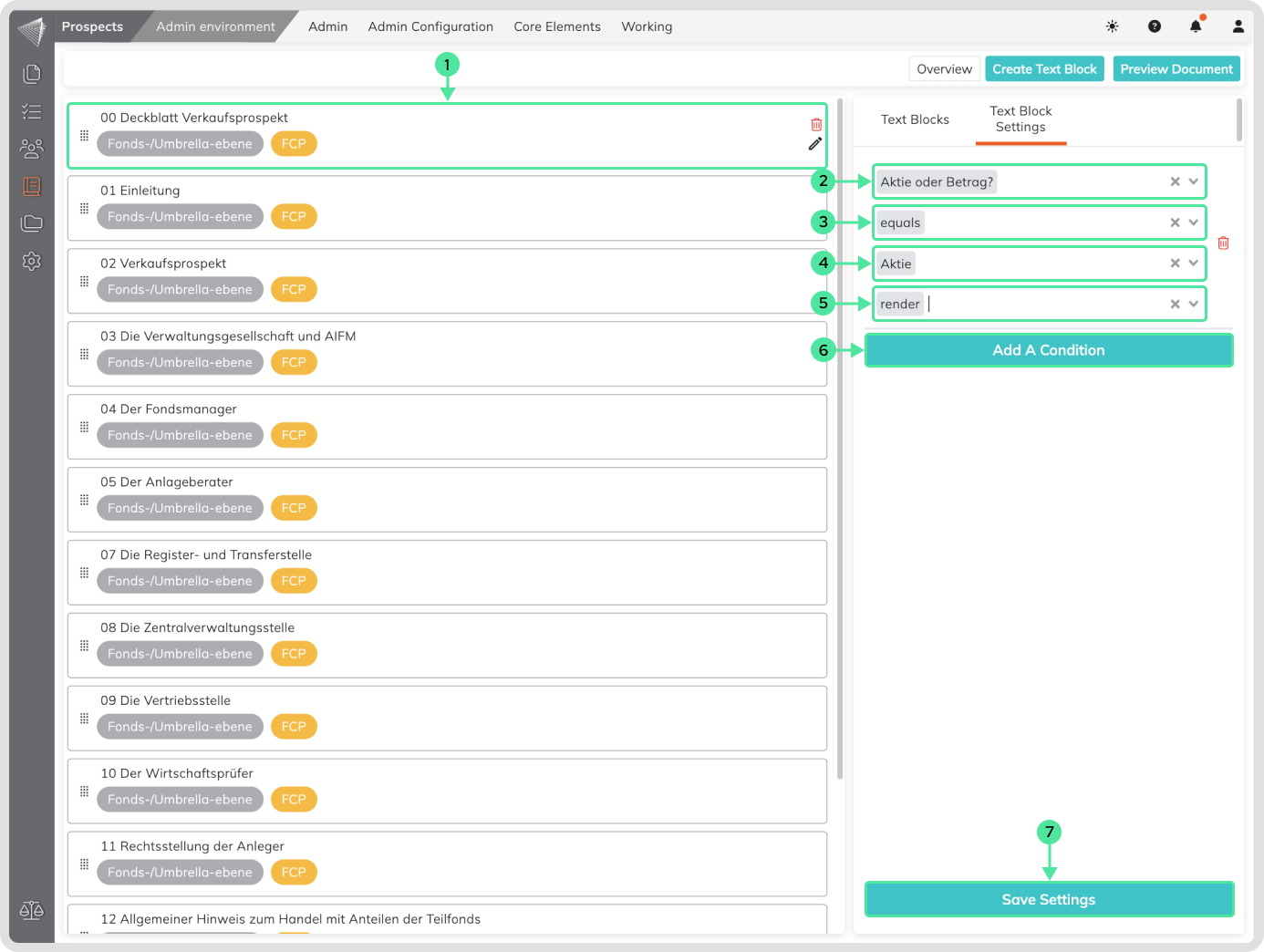Open the settings gear in sidebar
The width and height of the screenshot is (1264, 952).
32,262
